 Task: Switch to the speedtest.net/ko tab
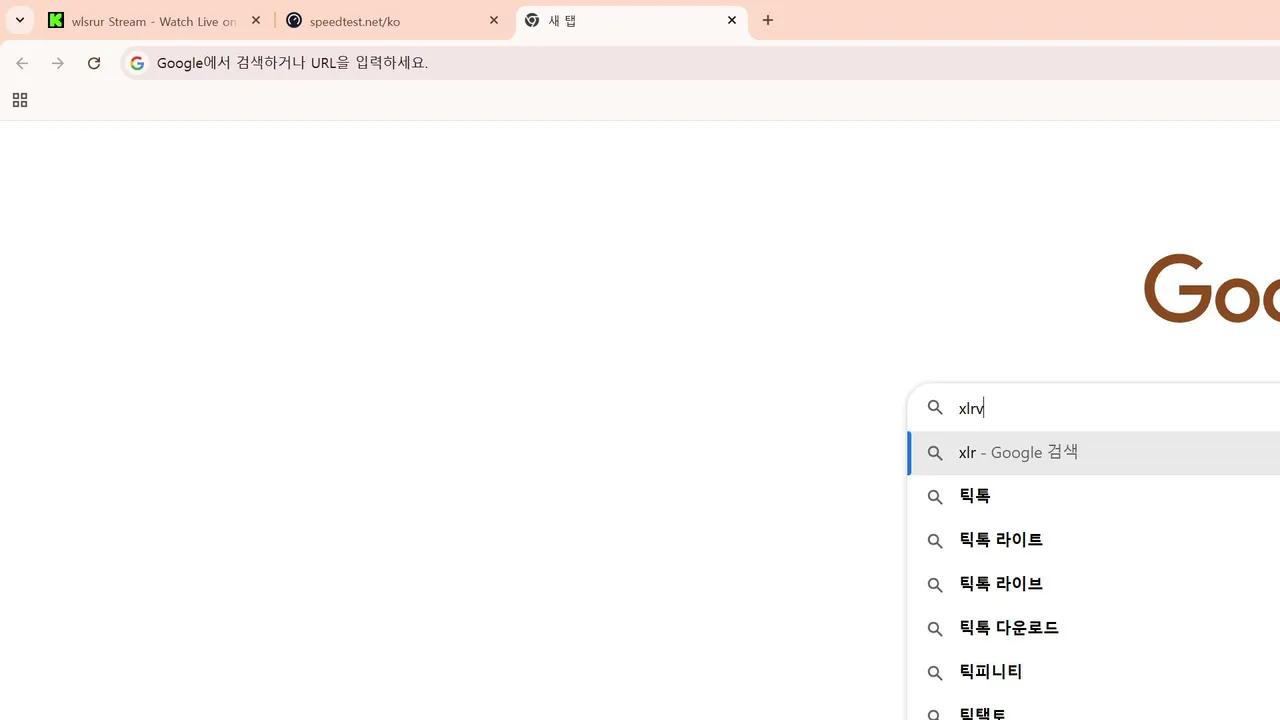(394, 21)
